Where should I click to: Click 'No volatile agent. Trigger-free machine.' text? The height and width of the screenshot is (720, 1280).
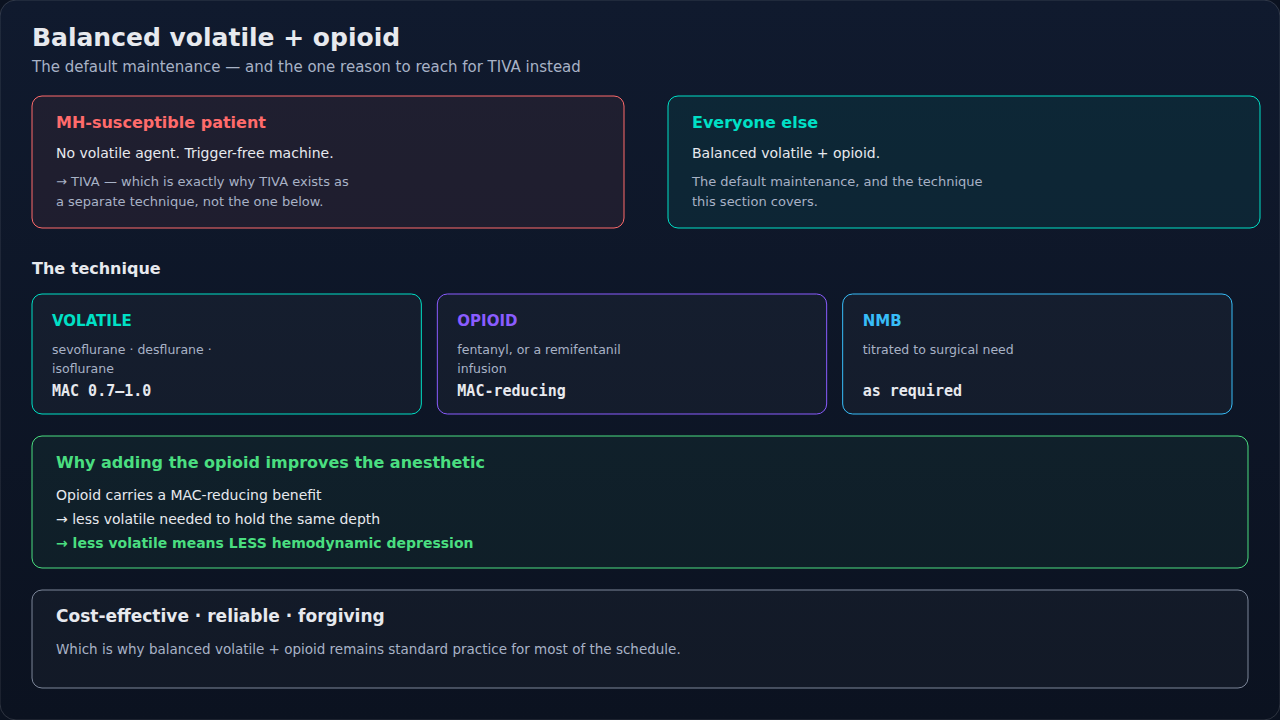pyautogui.click(x=195, y=153)
